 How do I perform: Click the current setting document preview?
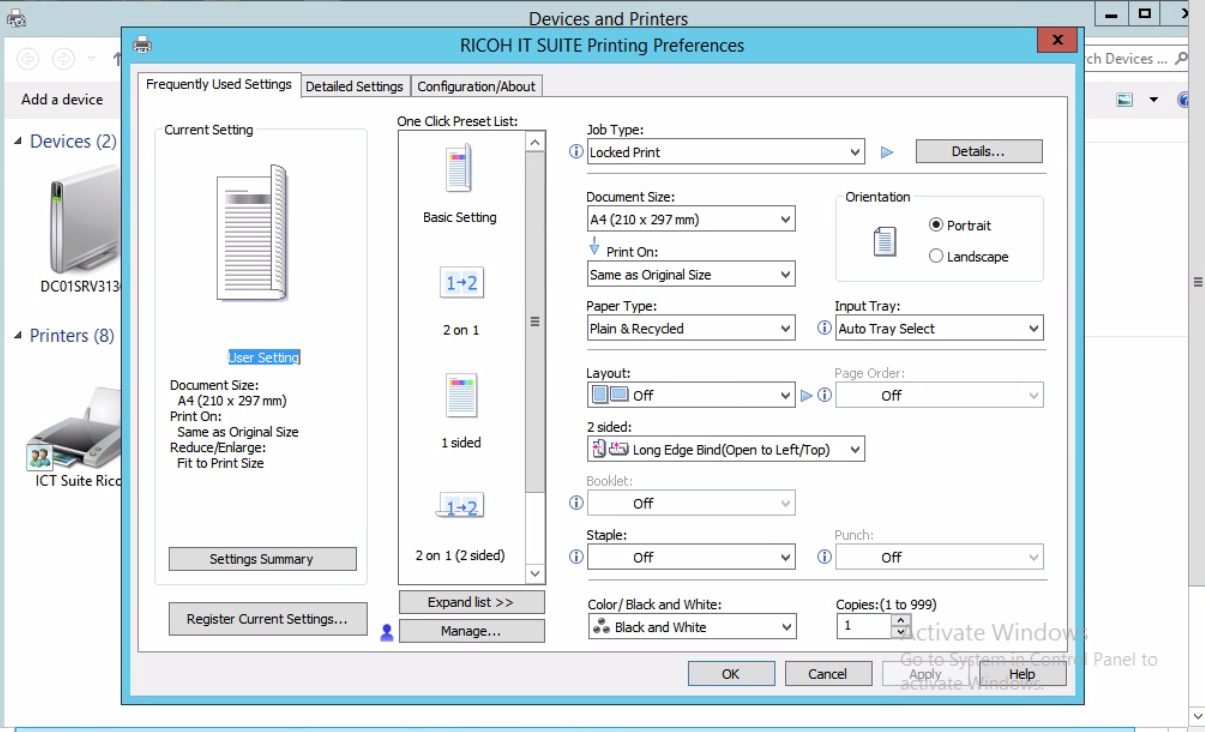click(253, 233)
